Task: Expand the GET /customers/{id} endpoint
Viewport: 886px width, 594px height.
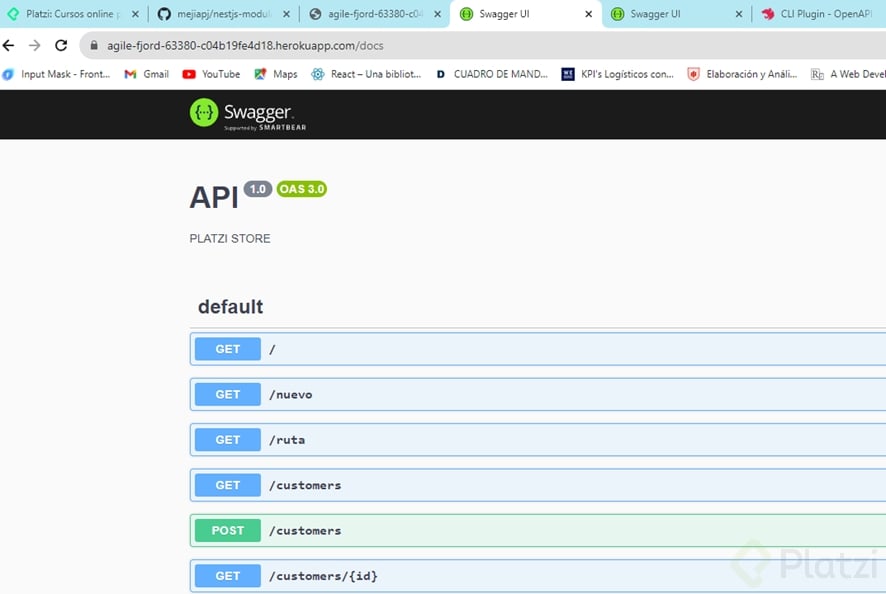Action: (x=537, y=576)
